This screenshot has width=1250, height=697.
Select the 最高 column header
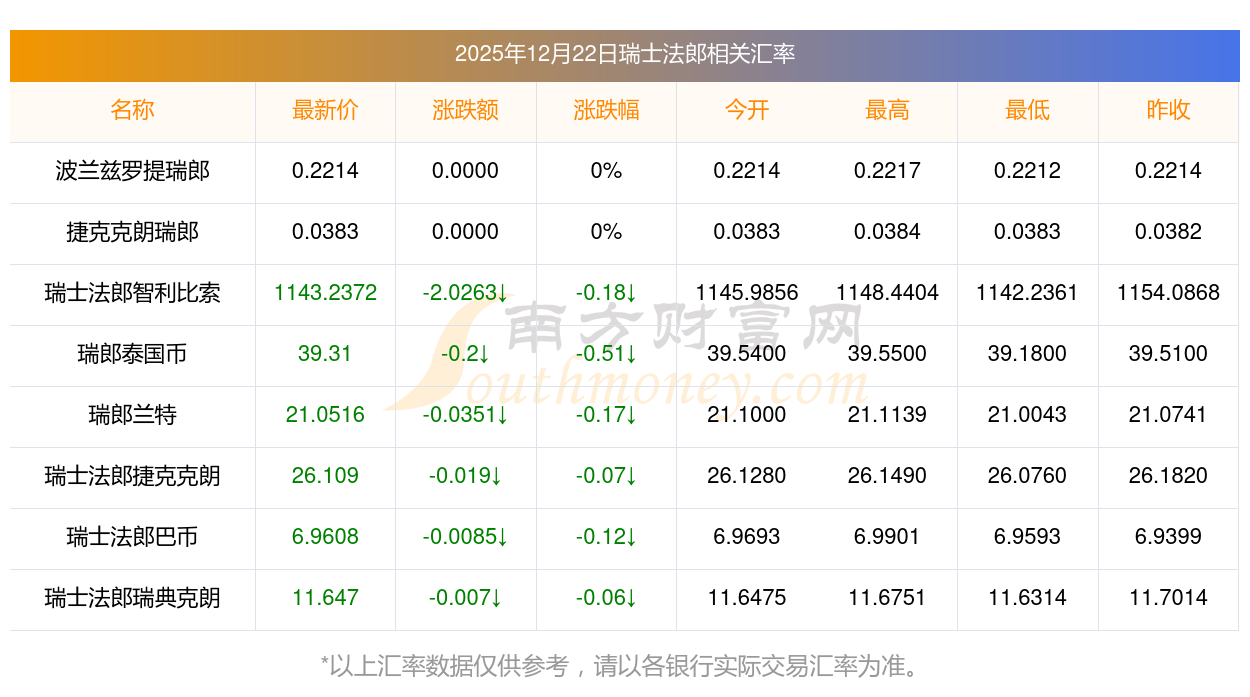[887, 110]
